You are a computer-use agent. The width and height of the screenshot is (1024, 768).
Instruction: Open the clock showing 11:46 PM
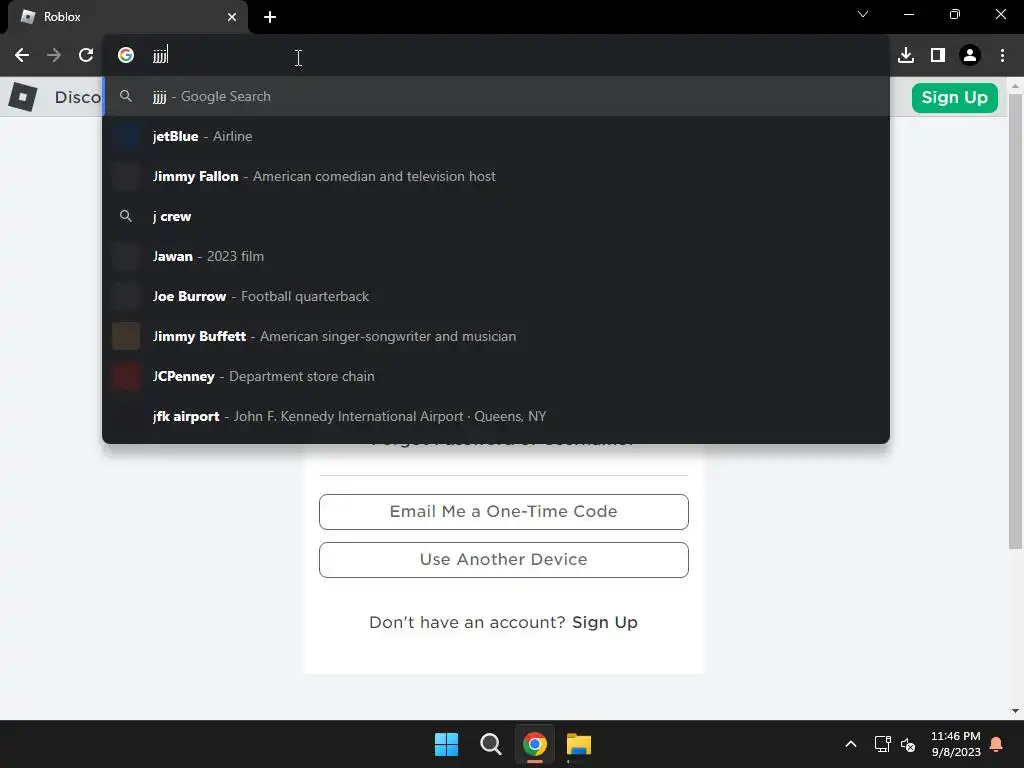click(955, 744)
